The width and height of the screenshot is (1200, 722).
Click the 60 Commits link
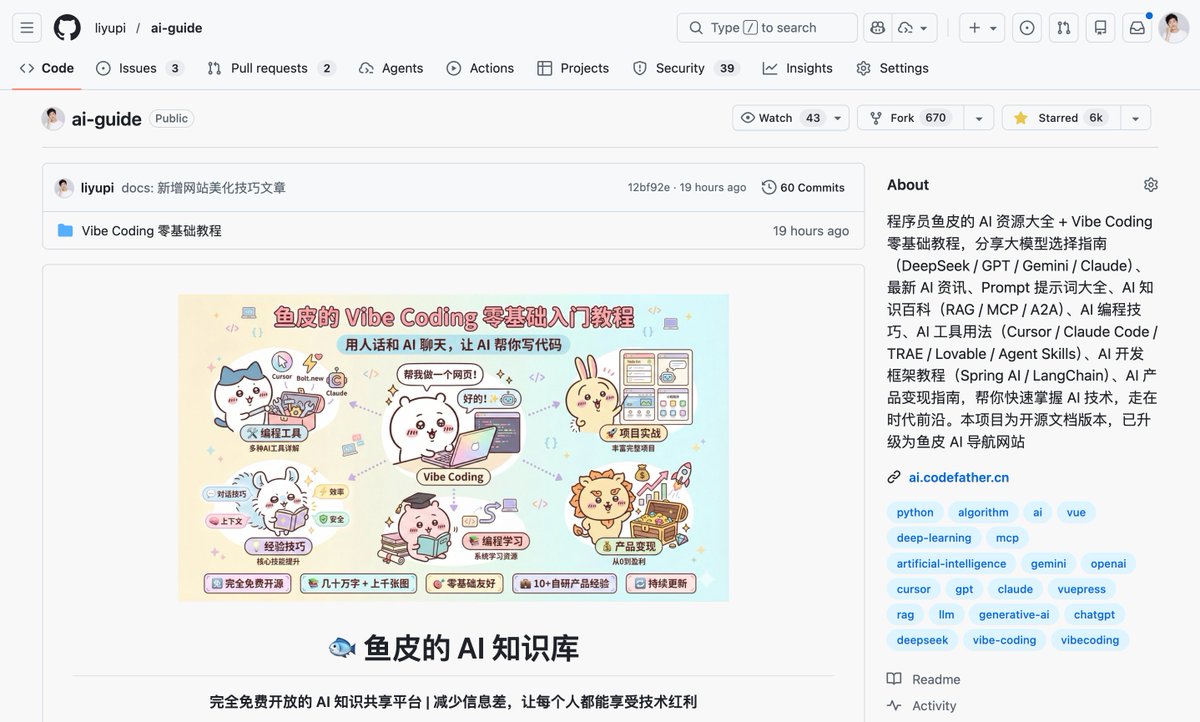click(x=803, y=187)
